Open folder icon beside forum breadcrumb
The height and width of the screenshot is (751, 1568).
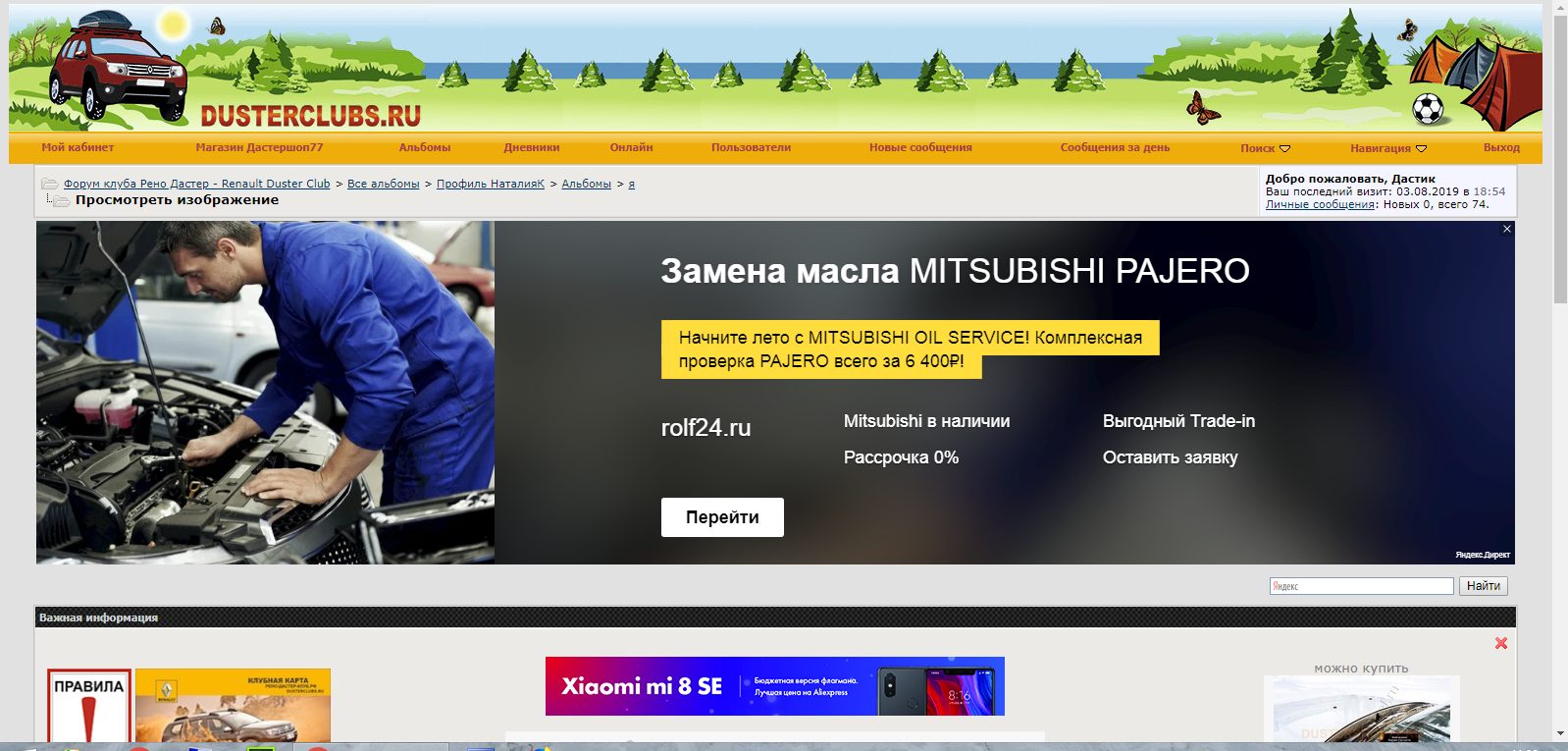tap(50, 184)
